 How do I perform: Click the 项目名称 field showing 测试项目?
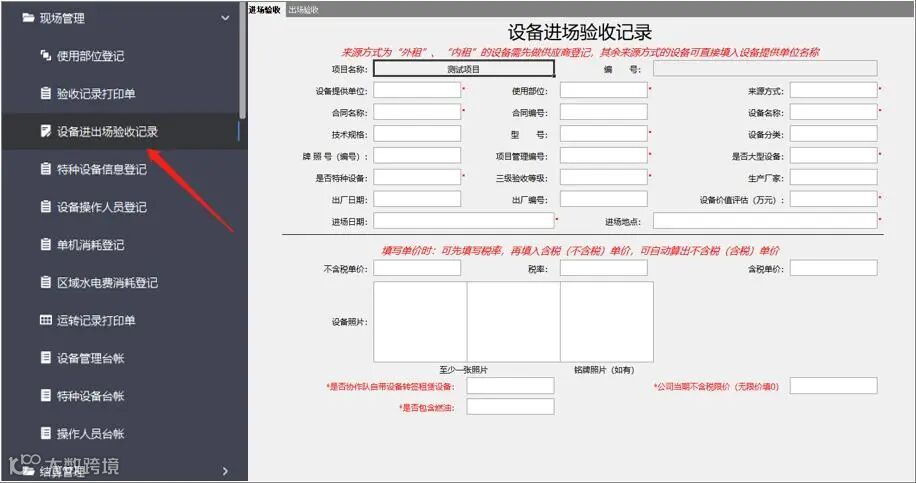[x=464, y=69]
